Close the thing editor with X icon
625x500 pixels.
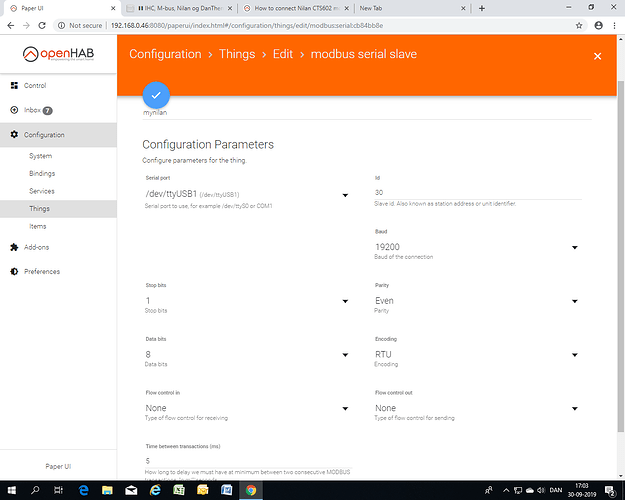click(598, 56)
